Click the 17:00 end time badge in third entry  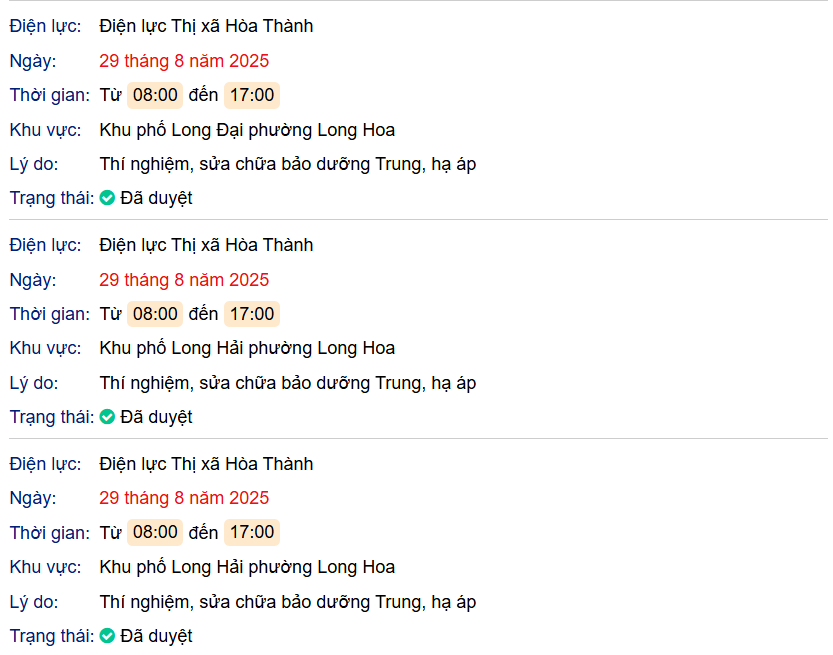tap(252, 532)
